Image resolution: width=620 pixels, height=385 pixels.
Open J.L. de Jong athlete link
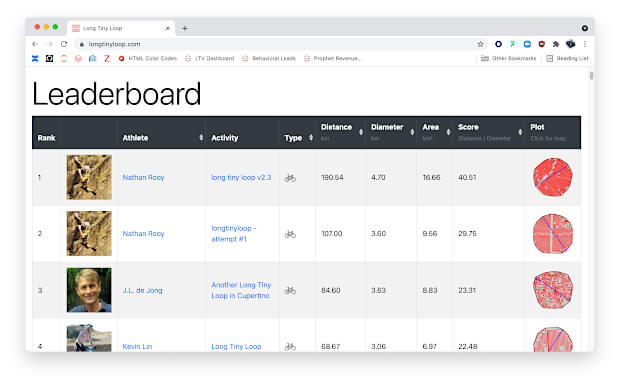pos(142,291)
